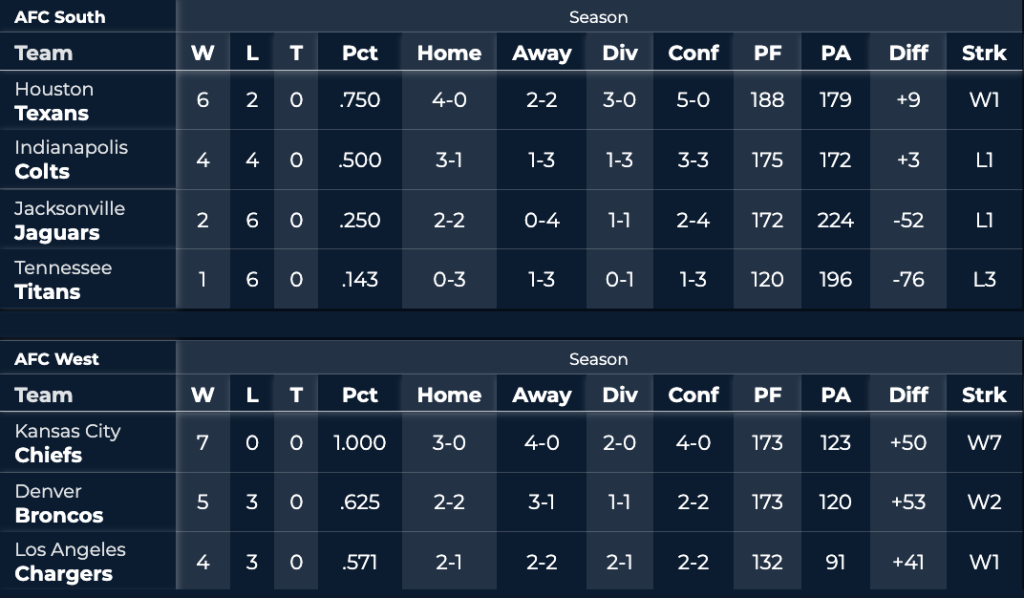Sort AFC West by Div column header
Image resolution: width=1024 pixels, height=598 pixels.
[620, 395]
